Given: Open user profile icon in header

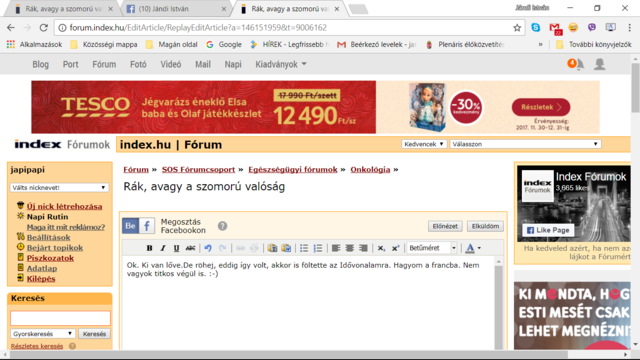Looking at the screenshot, I should click(x=600, y=64).
